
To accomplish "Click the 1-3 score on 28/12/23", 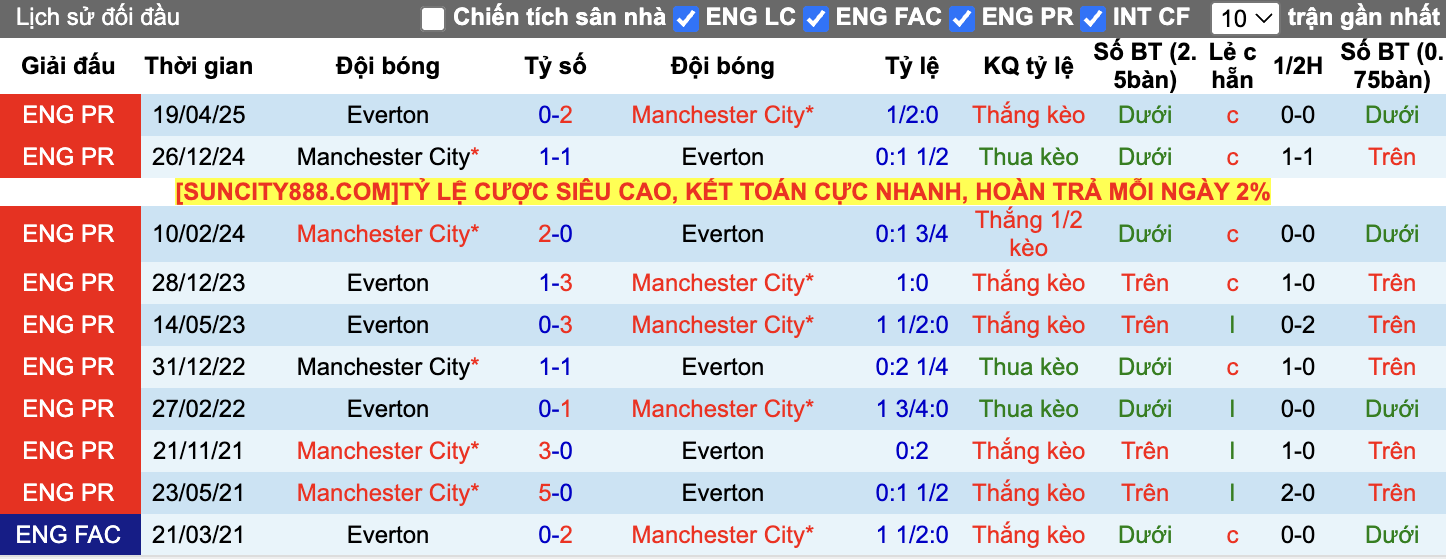I will (555, 283).
